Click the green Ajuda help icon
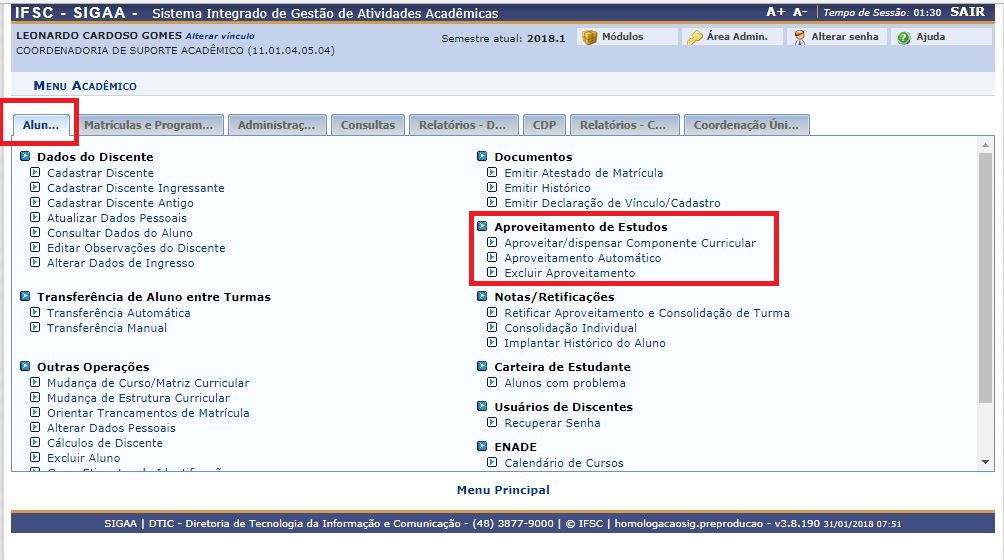Viewport: 1004px width, 560px height. tap(904, 37)
